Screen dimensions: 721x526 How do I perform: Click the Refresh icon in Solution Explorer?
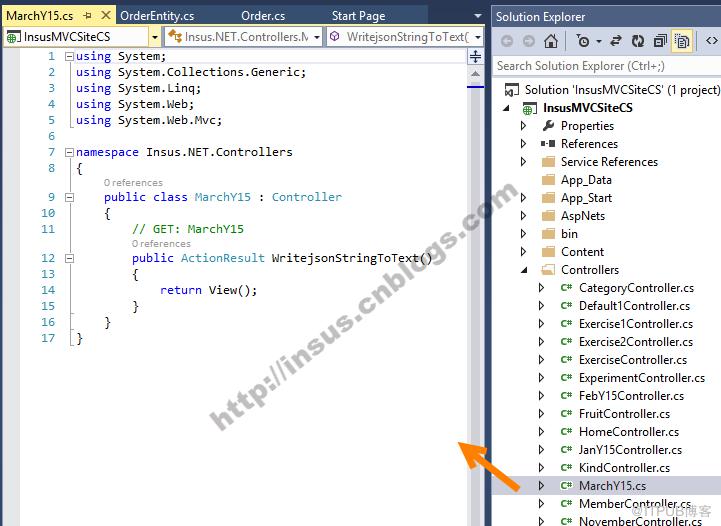click(638, 41)
